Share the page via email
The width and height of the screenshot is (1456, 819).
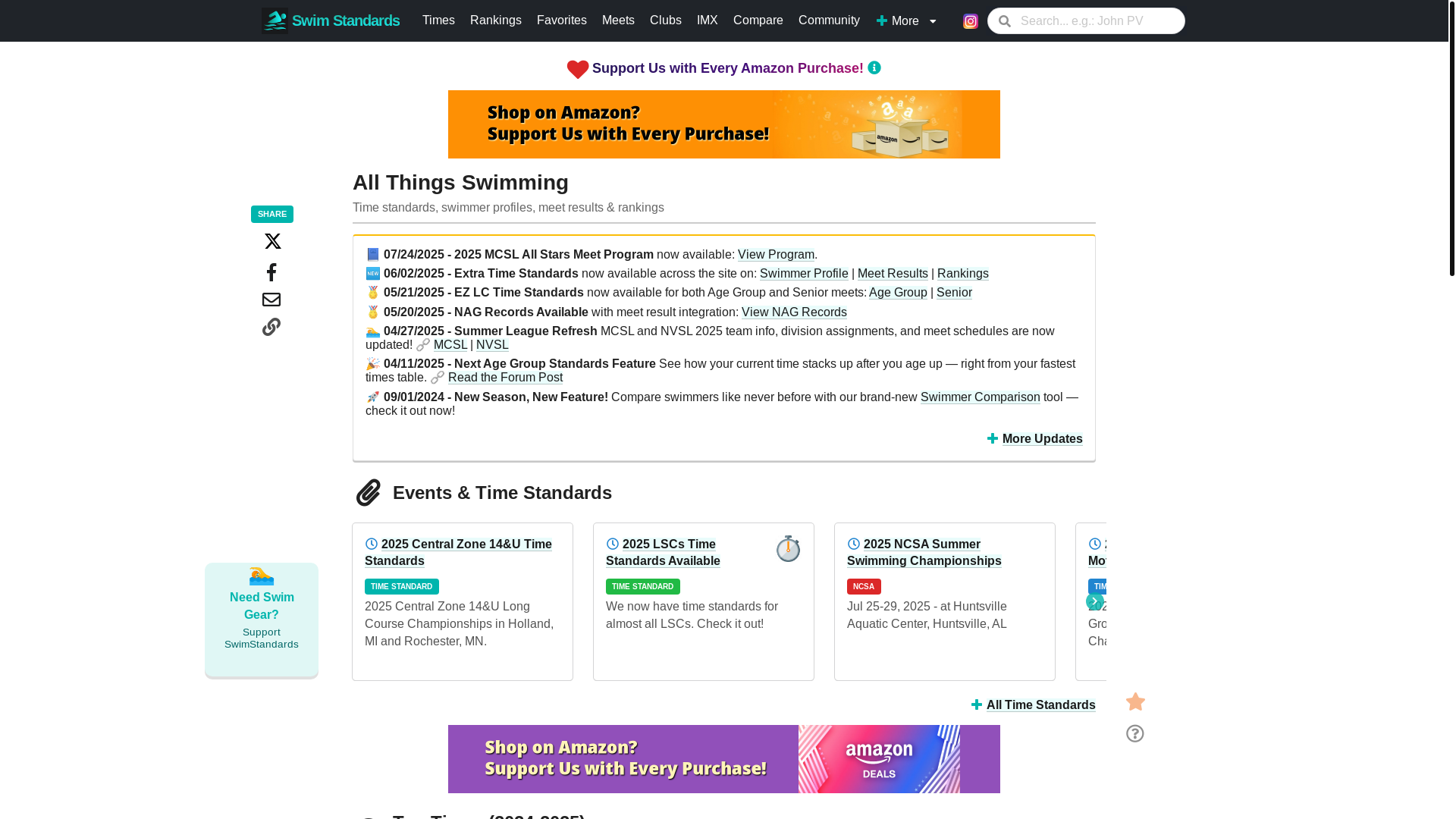[271, 300]
